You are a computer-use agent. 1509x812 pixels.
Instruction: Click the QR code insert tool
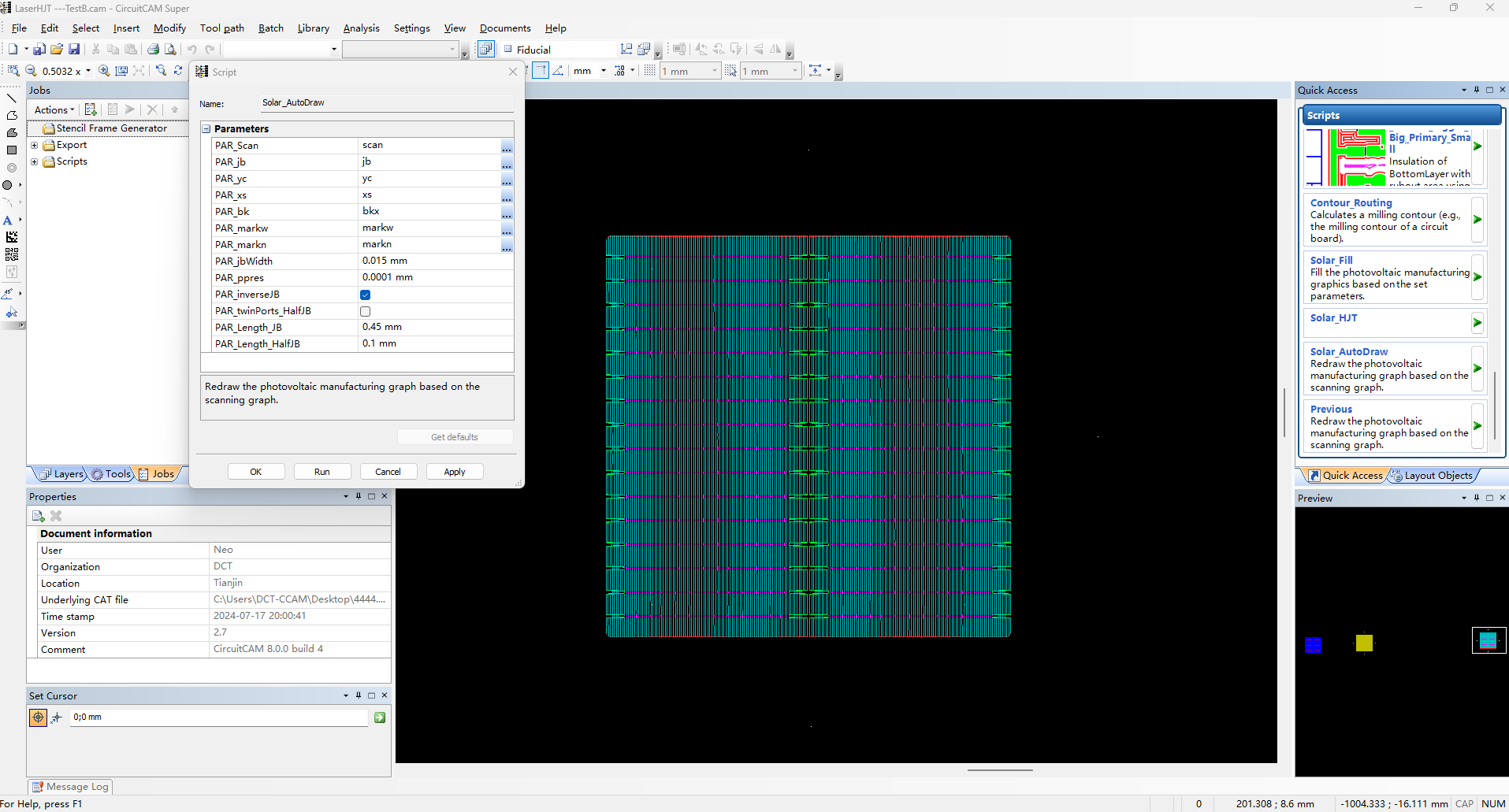pos(11,254)
